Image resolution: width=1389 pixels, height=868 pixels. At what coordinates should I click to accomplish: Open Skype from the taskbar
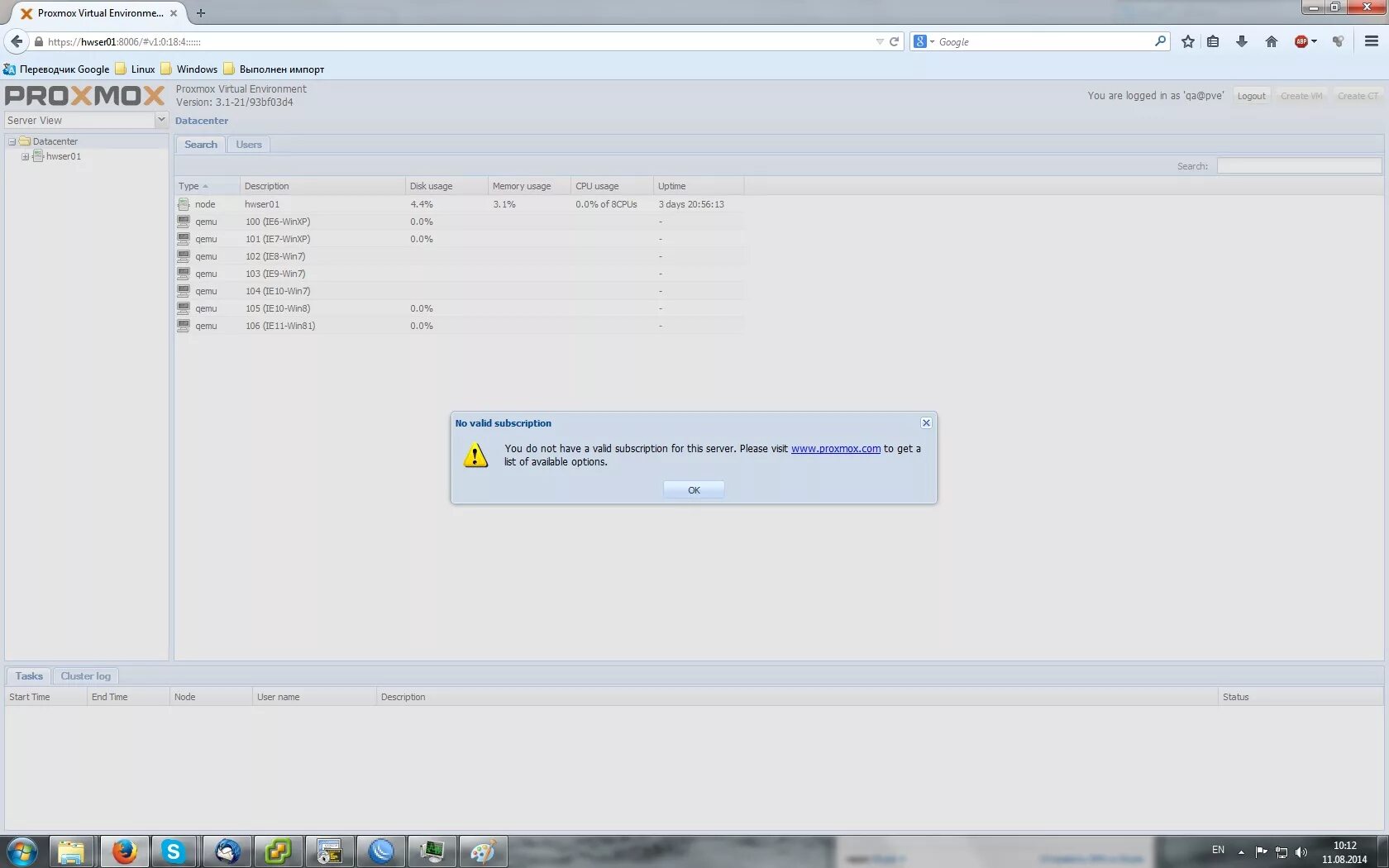click(x=174, y=851)
